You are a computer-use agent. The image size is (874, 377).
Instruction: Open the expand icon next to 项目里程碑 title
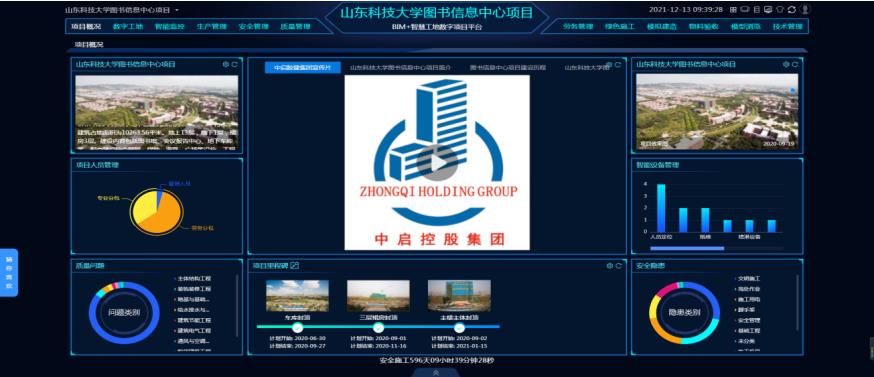point(295,265)
